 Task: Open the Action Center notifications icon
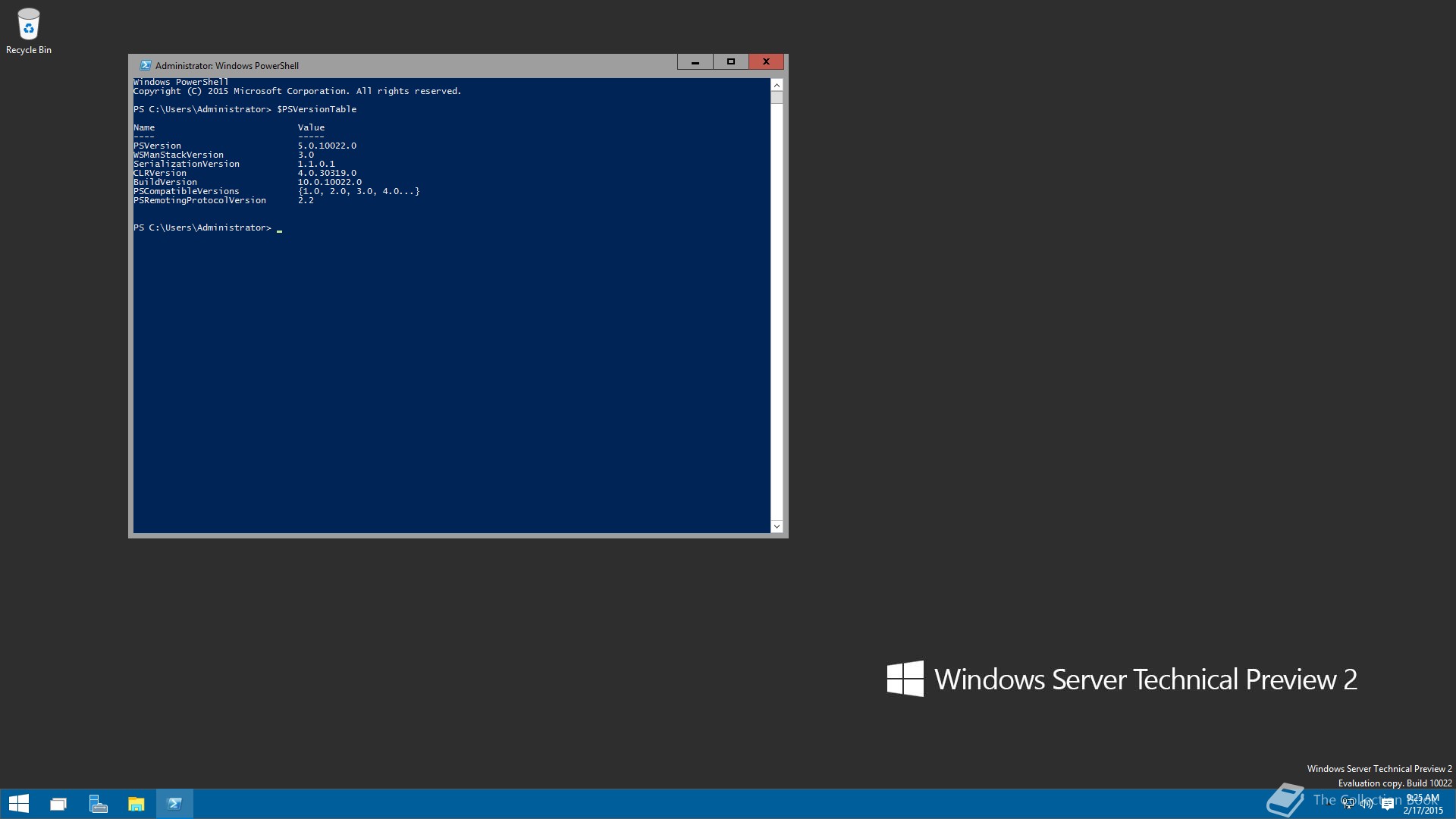(1388, 804)
